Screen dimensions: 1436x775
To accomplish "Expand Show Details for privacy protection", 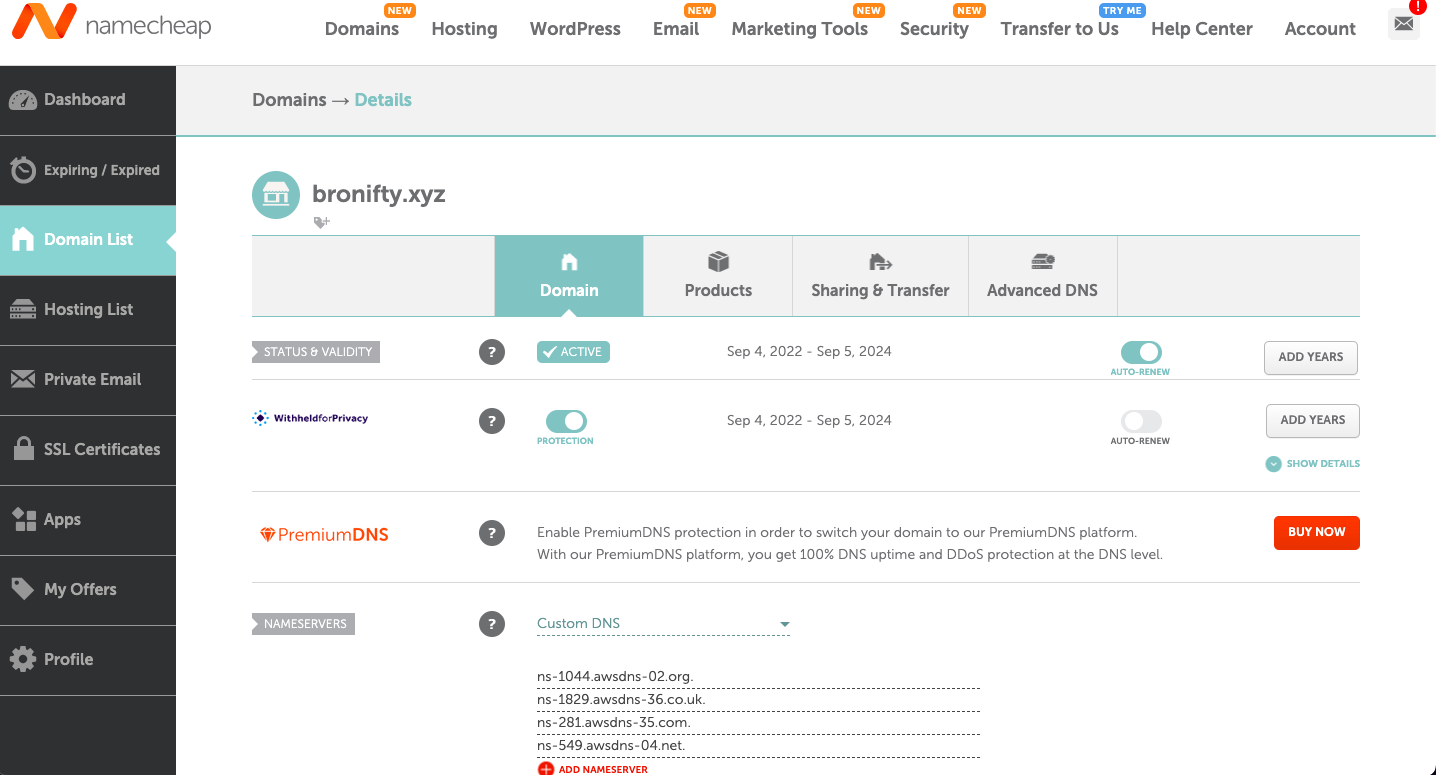I will click(1312, 463).
